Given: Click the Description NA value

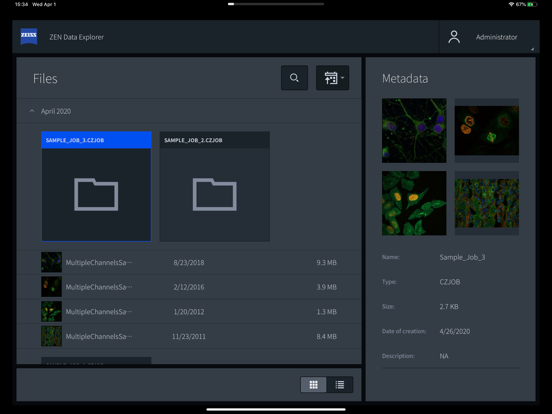Looking at the screenshot, I should [444, 356].
